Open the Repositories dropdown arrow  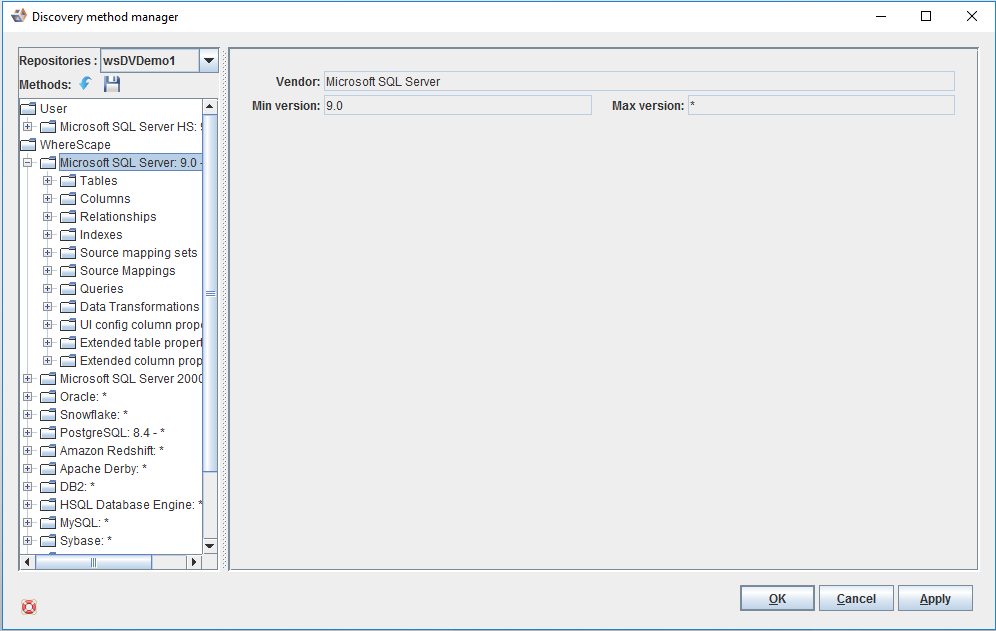[208, 61]
